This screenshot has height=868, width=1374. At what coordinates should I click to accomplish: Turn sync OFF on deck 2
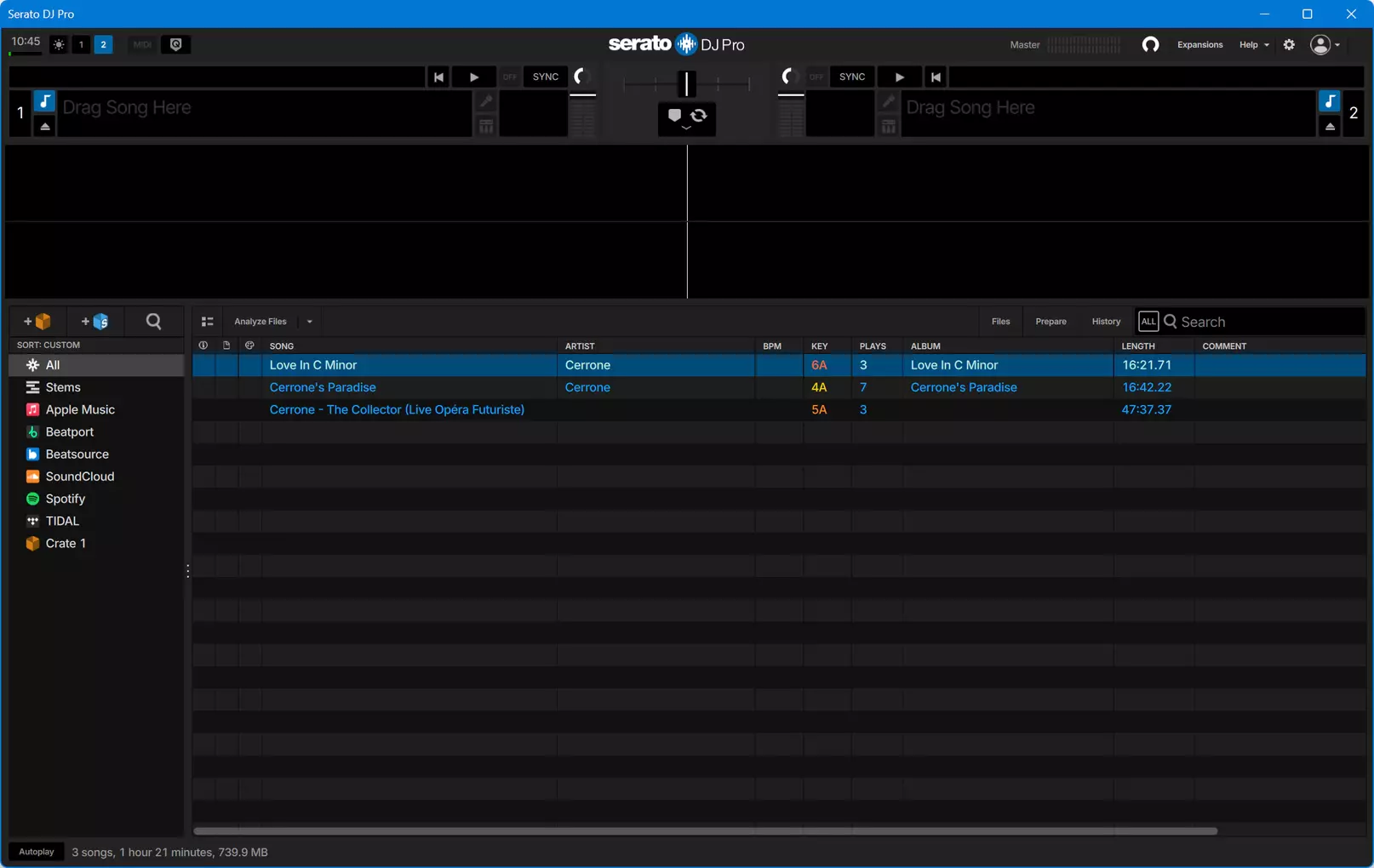tap(816, 77)
